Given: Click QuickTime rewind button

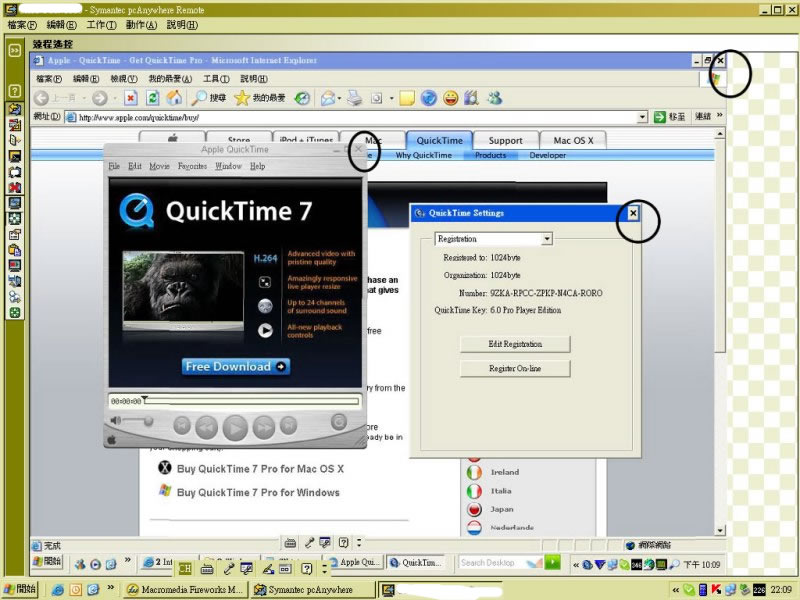Looking at the screenshot, I should tap(206, 427).
